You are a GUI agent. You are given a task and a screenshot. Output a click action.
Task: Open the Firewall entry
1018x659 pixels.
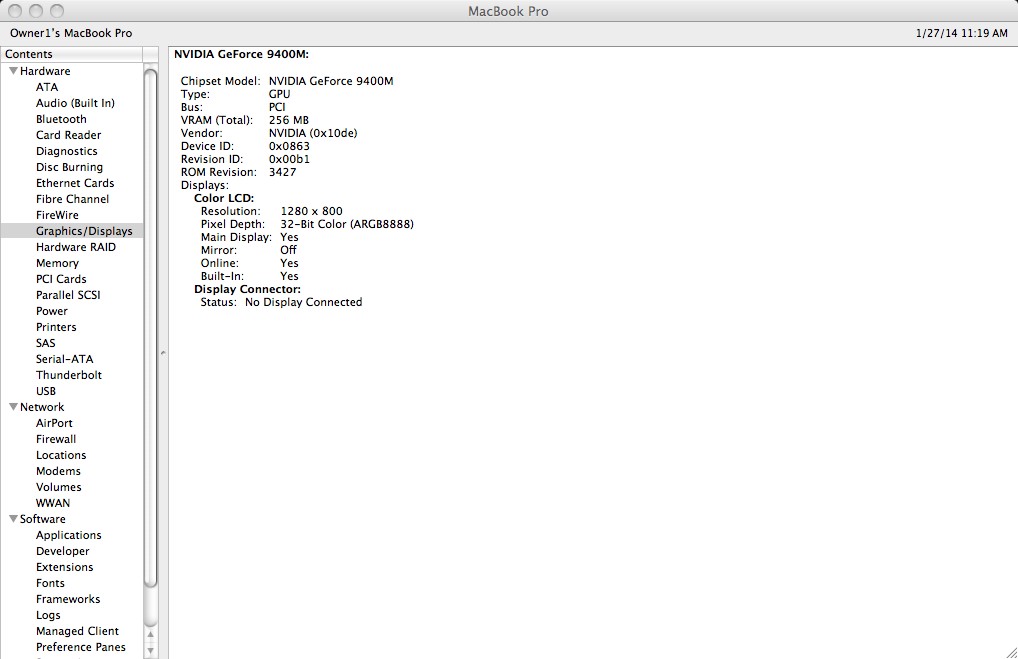pos(56,439)
